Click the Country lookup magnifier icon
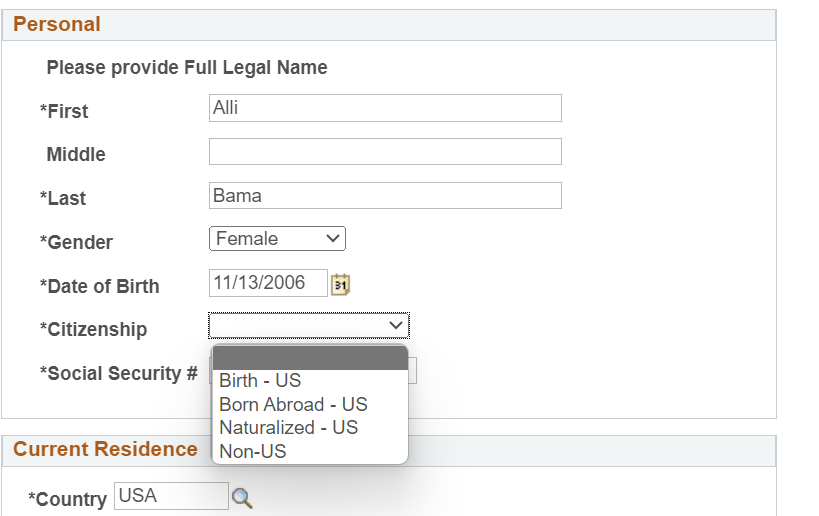The width and height of the screenshot is (819, 516). tap(242, 497)
